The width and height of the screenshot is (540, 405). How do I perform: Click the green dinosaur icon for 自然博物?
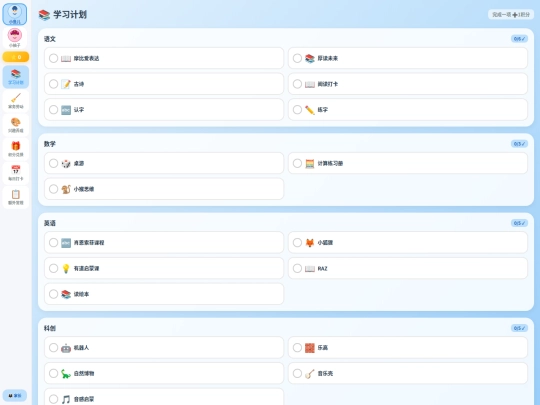66,373
